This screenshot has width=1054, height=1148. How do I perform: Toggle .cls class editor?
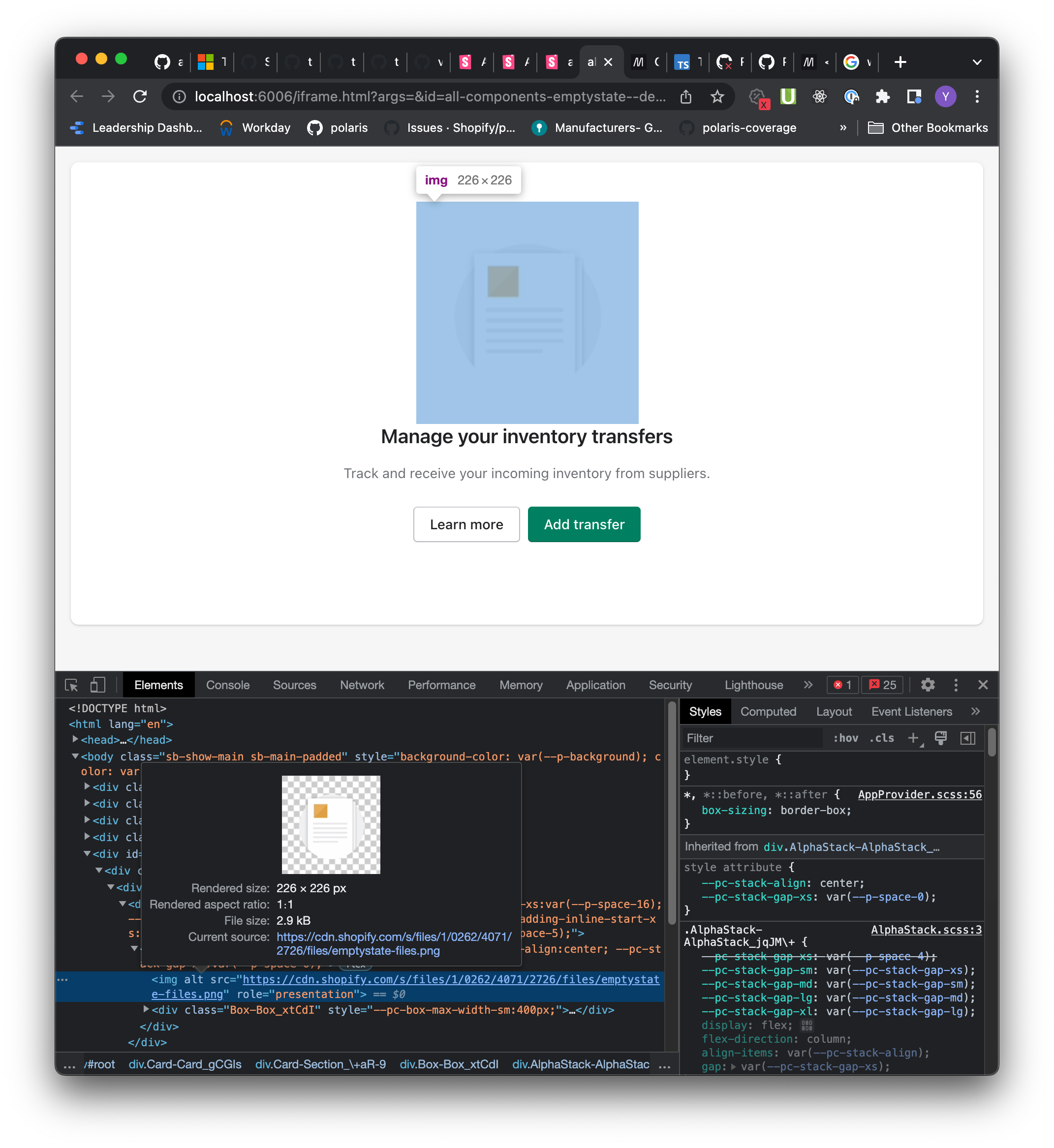pyautogui.click(x=881, y=738)
